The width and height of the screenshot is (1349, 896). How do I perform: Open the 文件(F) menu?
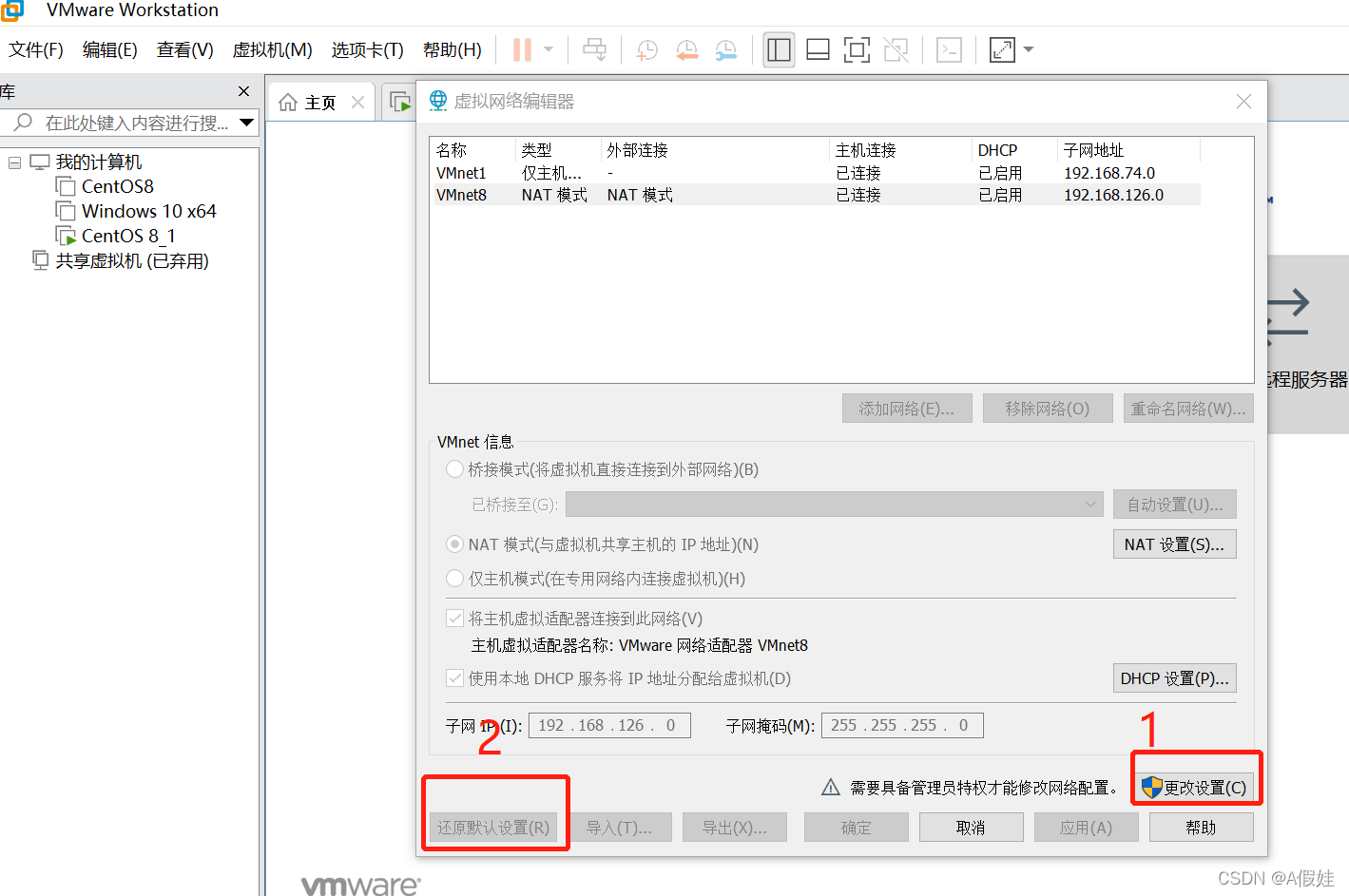pyautogui.click(x=36, y=49)
